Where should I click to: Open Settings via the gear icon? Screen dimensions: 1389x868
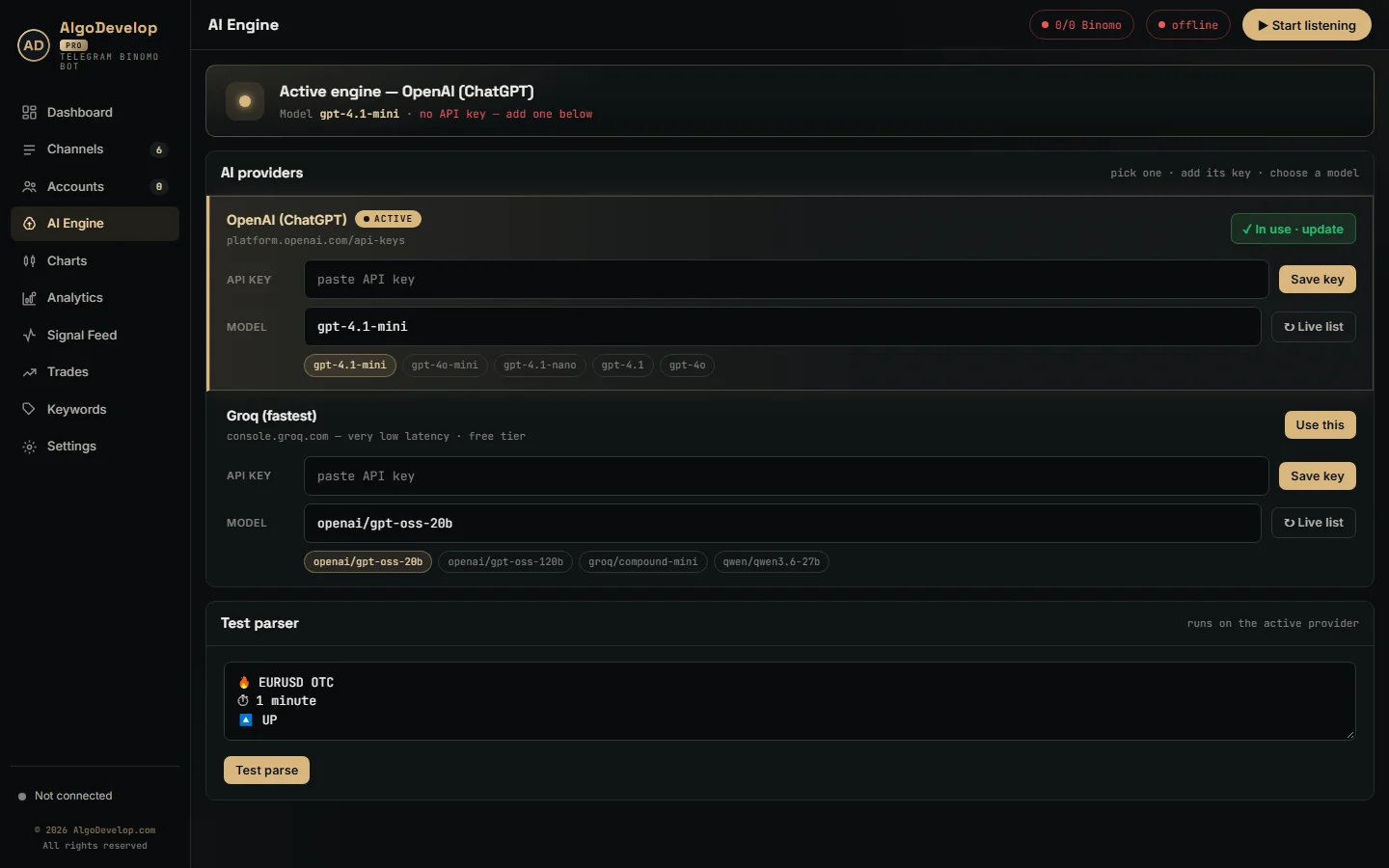pos(29,447)
